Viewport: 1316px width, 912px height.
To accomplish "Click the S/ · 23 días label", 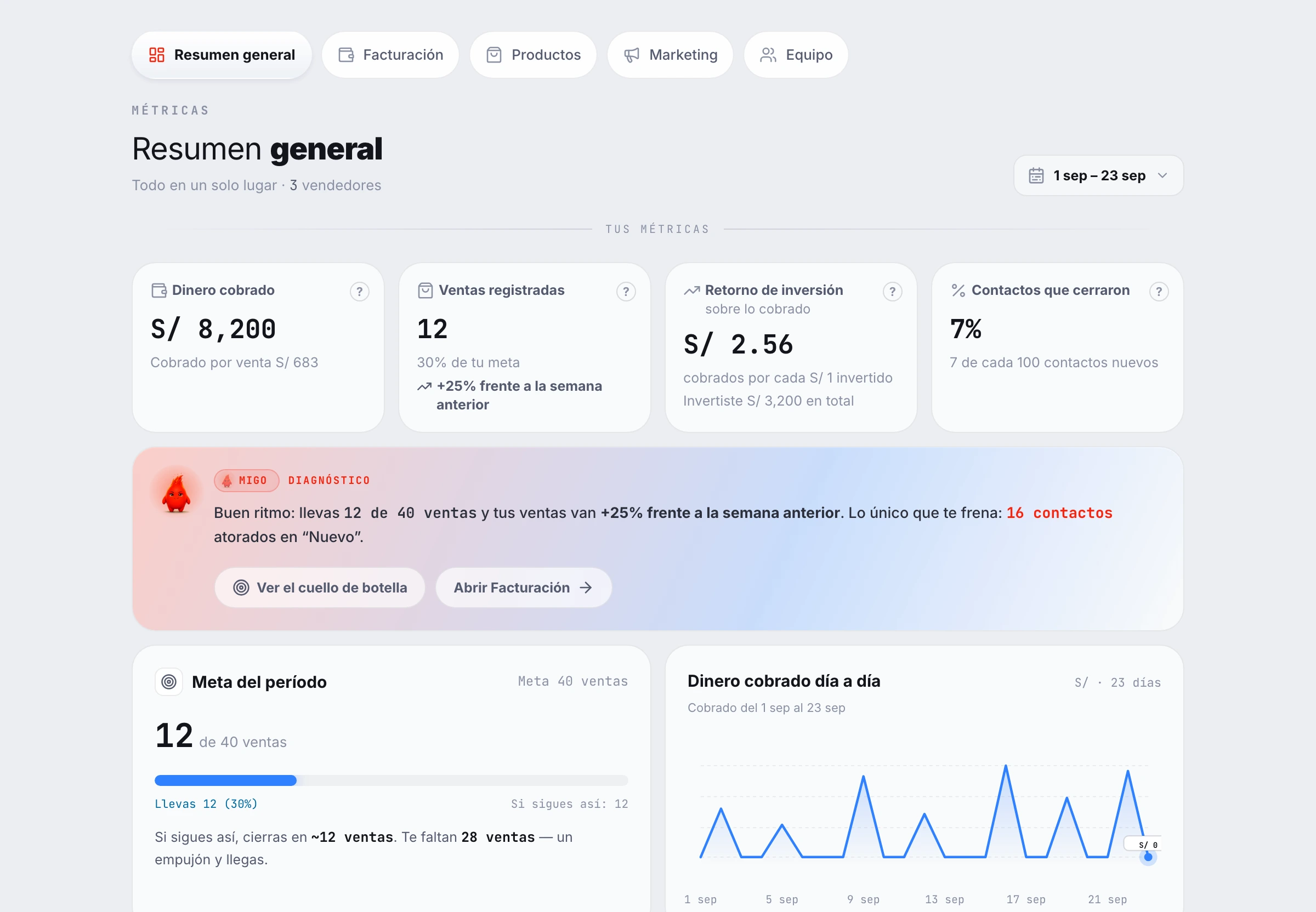I will point(1118,682).
